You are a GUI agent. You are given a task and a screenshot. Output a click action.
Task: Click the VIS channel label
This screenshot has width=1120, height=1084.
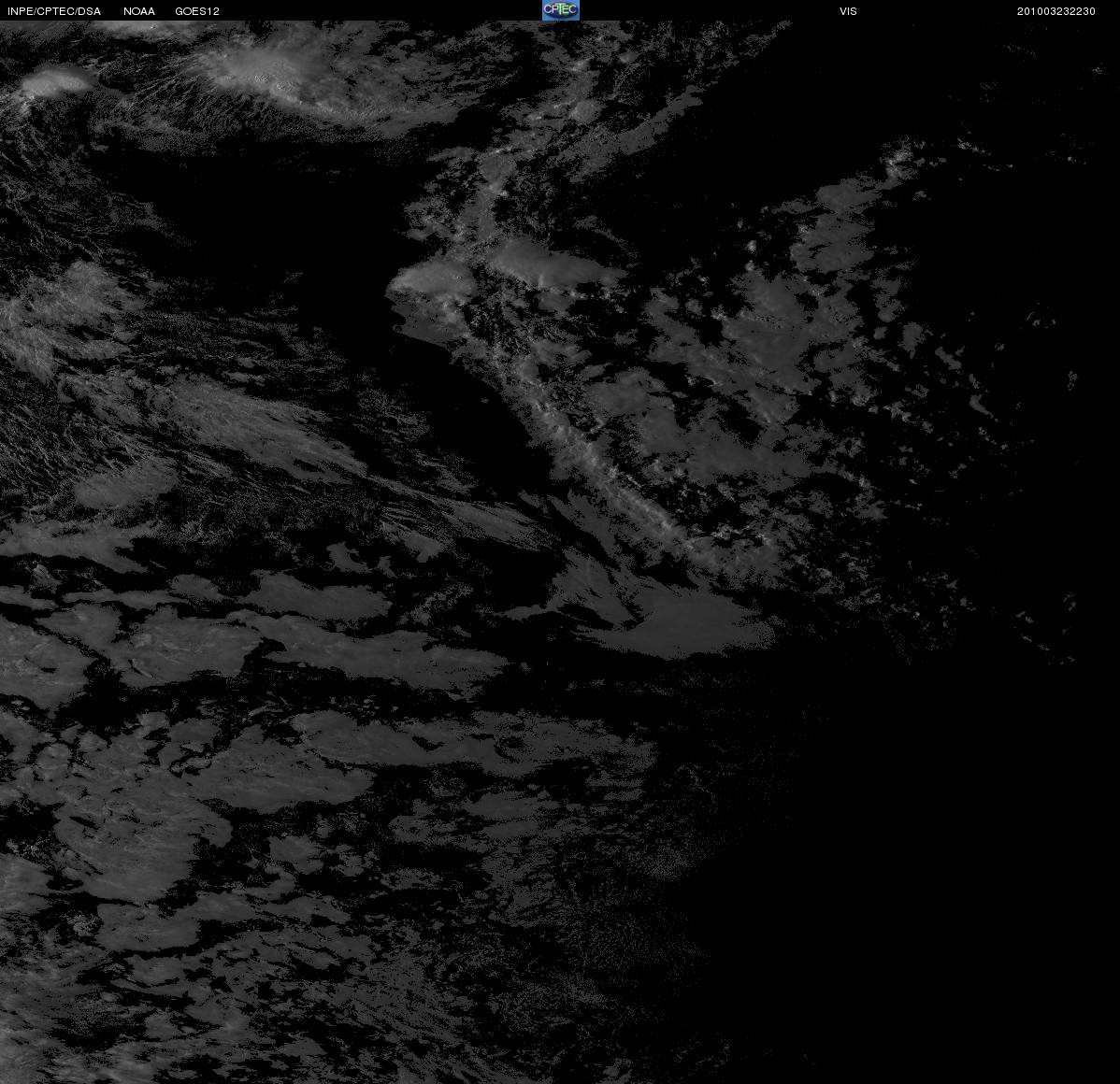click(x=848, y=11)
